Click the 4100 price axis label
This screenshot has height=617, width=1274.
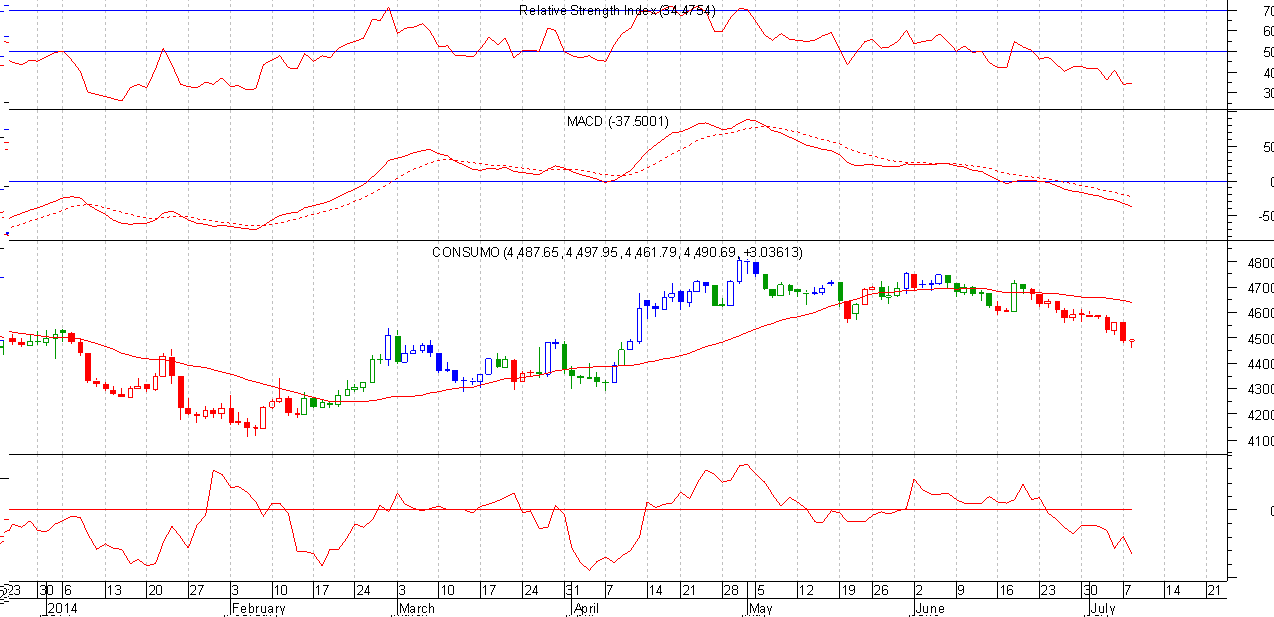1259,441
